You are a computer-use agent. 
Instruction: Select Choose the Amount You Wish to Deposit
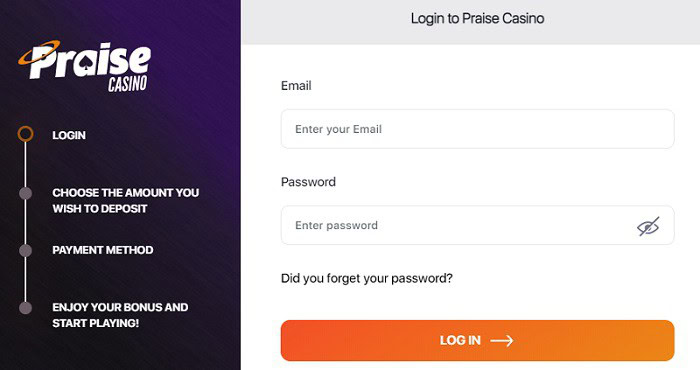coord(125,200)
